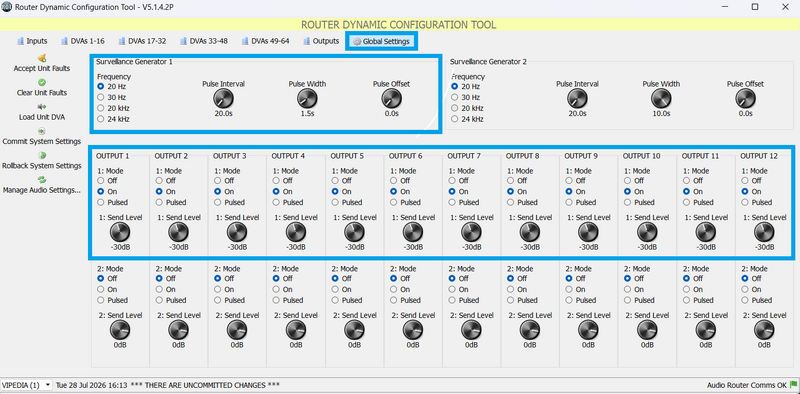
Task: Click the OUTPUT 6 heading
Action: tap(406, 156)
